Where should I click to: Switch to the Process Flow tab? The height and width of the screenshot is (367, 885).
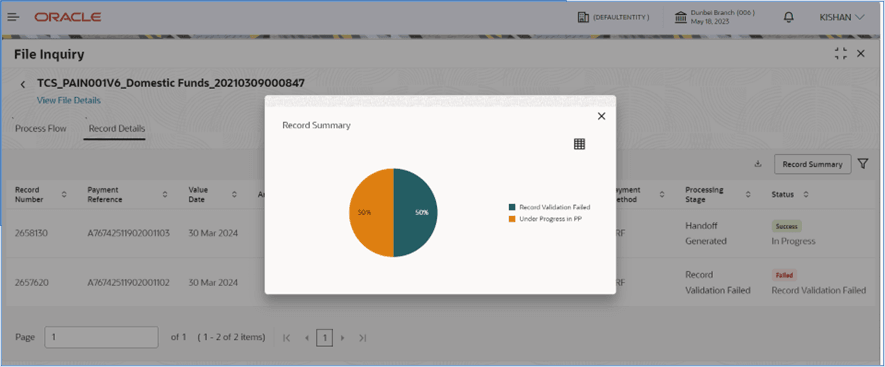tap(41, 128)
